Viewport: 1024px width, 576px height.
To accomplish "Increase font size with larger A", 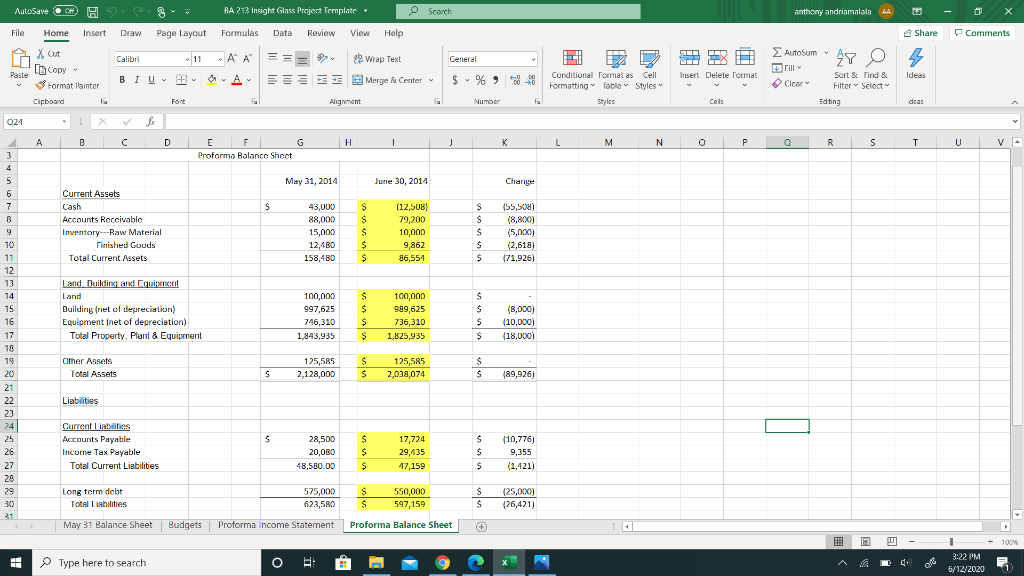I will point(232,59).
